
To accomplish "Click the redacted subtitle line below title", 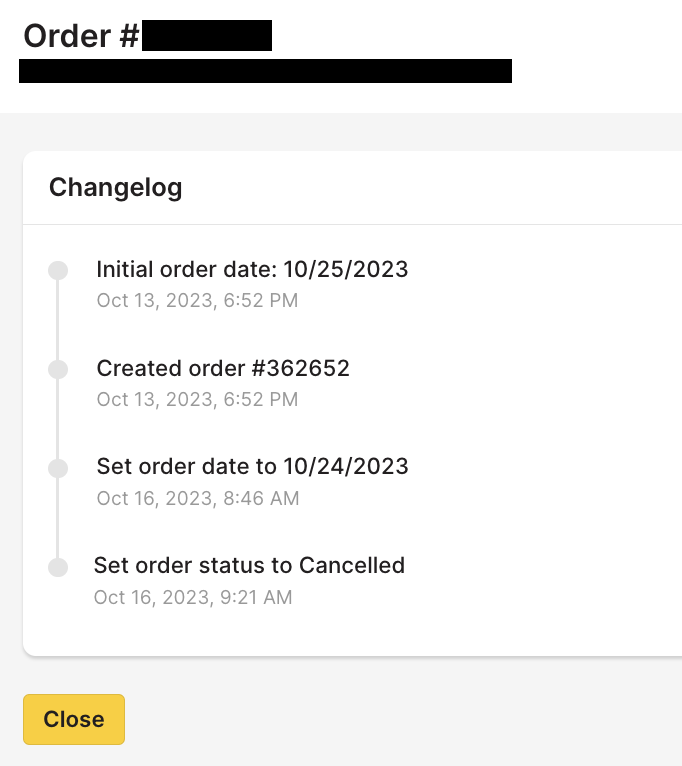I will [265, 71].
